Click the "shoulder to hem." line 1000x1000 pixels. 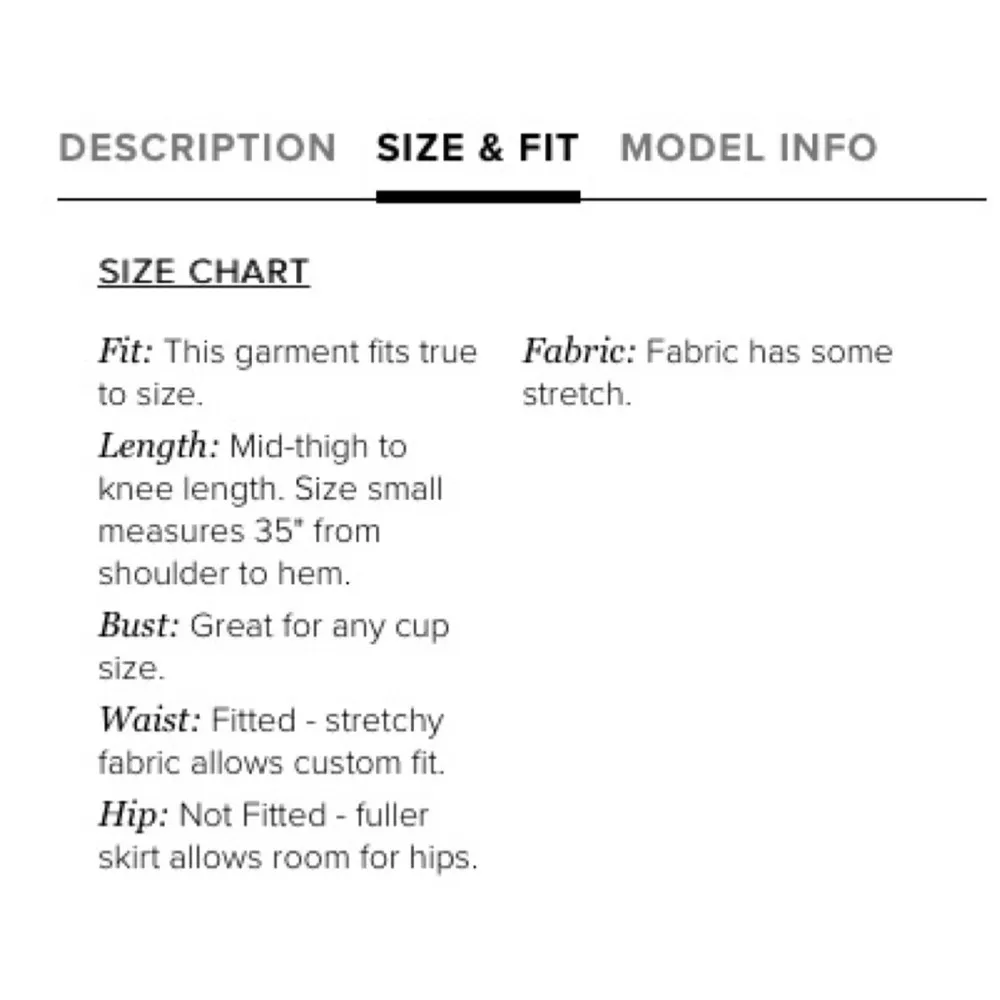click(x=225, y=574)
